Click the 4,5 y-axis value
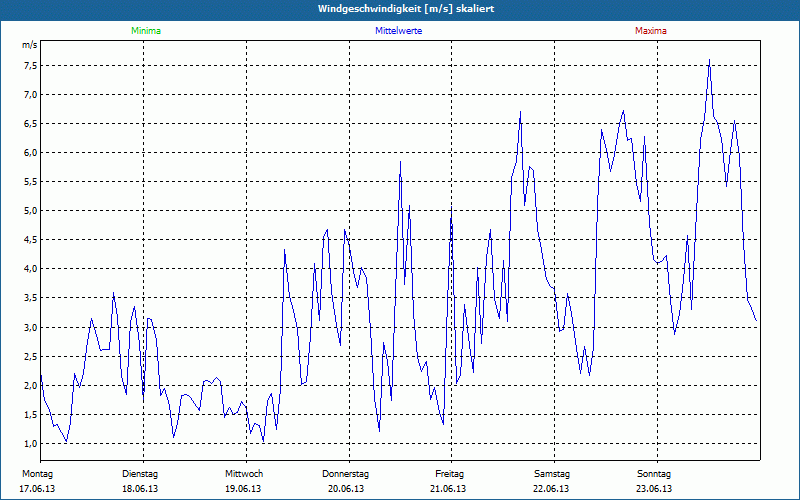This screenshot has height=500, width=800. click(x=30, y=240)
